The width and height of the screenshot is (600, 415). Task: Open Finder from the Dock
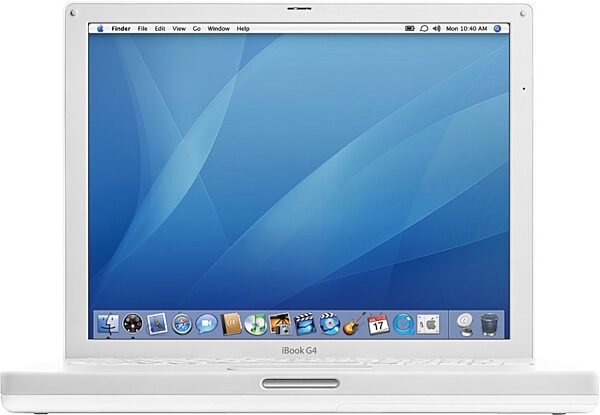coord(108,324)
